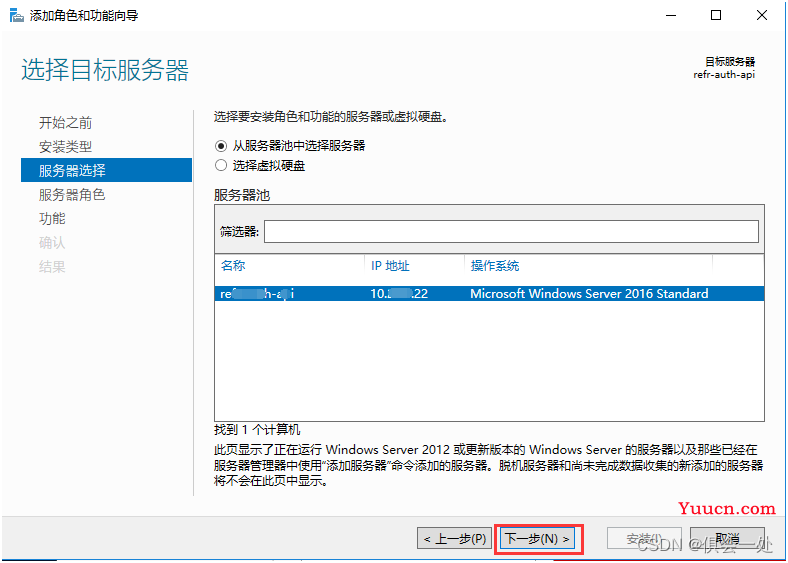Go to the 安装类型 step
The width and height of the screenshot is (788, 563).
[x=65, y=147]
